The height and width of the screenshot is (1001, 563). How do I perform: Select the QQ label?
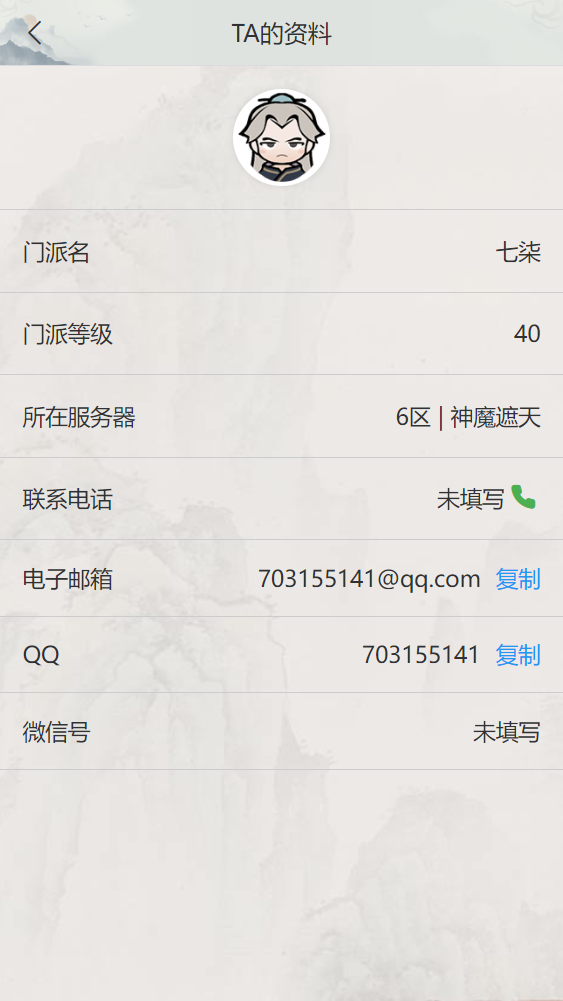41,655
